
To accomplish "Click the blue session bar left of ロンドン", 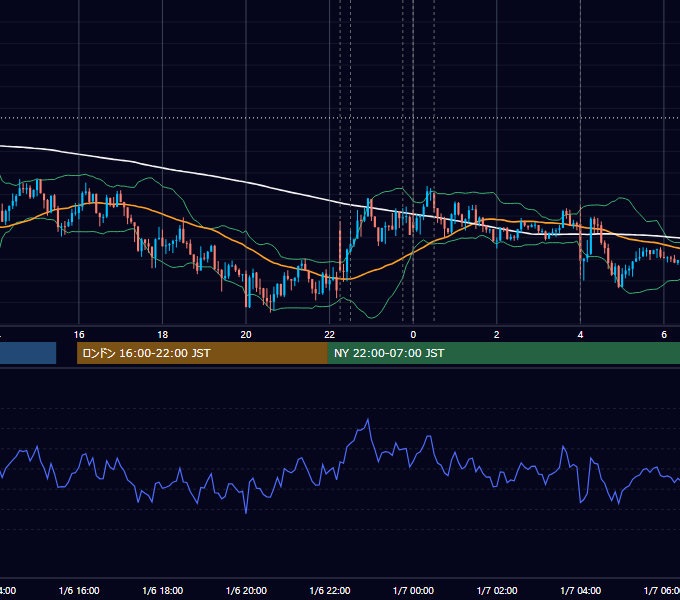I will [x=28, y=353].
